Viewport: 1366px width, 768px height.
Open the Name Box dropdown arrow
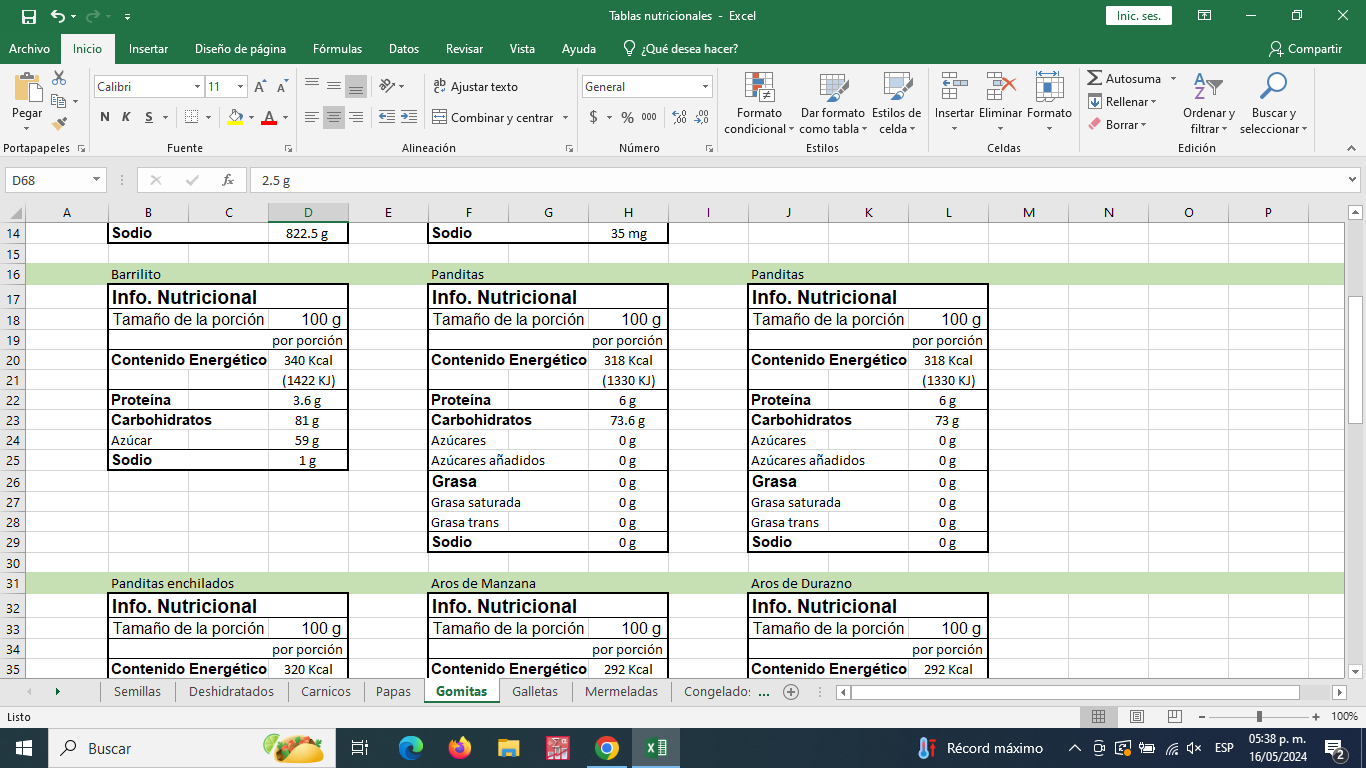tap(97, 180)
